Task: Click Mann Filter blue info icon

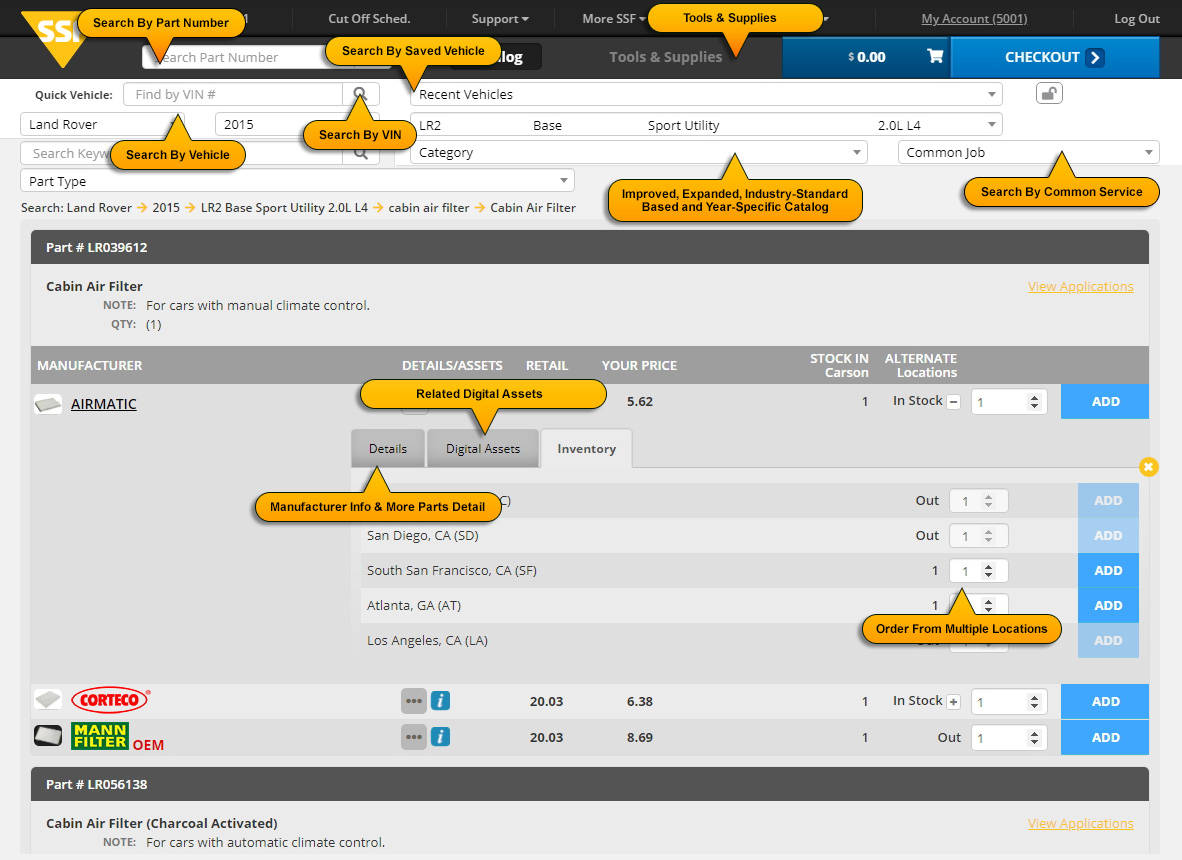Action: (440, 737)
